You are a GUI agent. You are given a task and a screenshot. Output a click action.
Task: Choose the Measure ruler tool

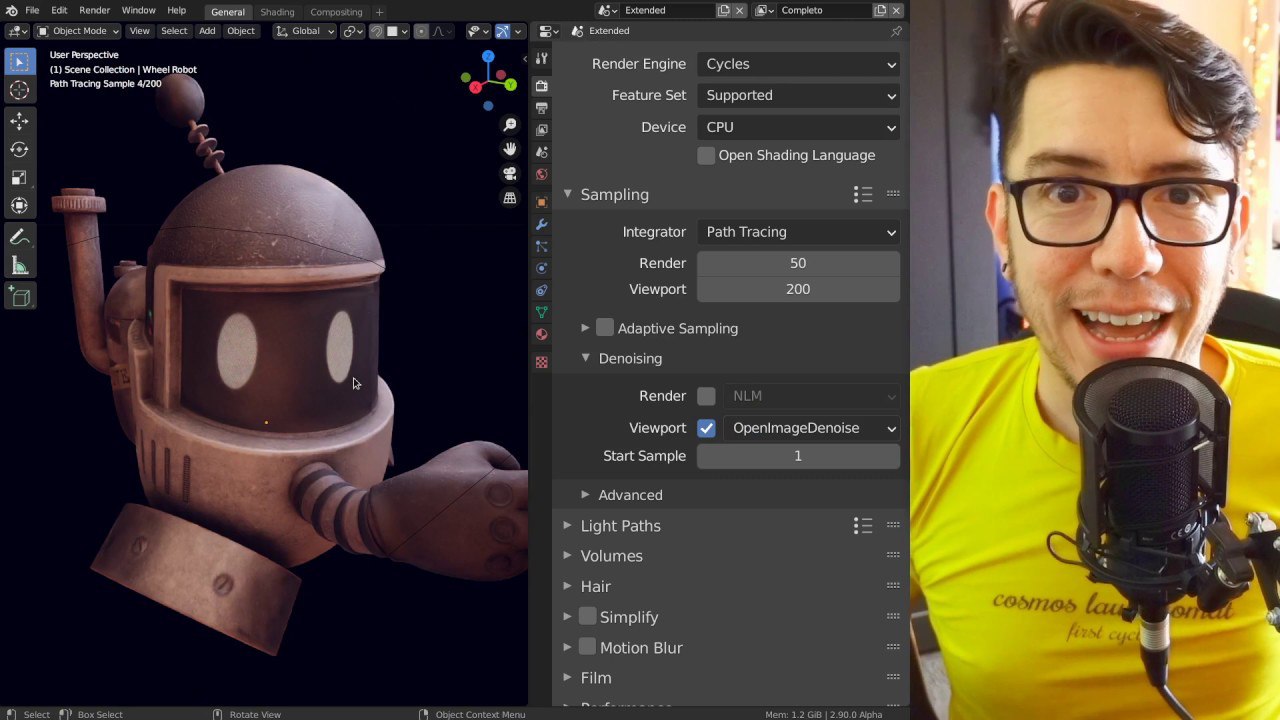(19, 266)
